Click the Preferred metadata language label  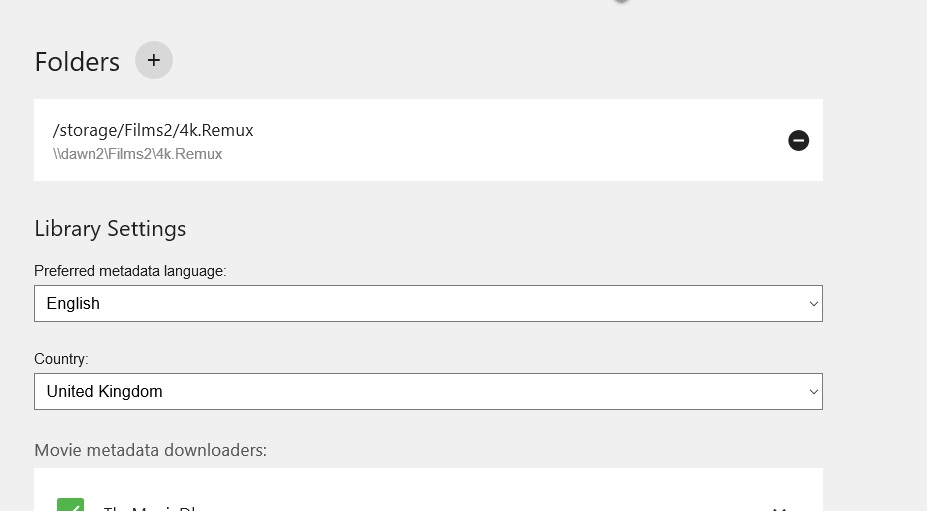130,271
